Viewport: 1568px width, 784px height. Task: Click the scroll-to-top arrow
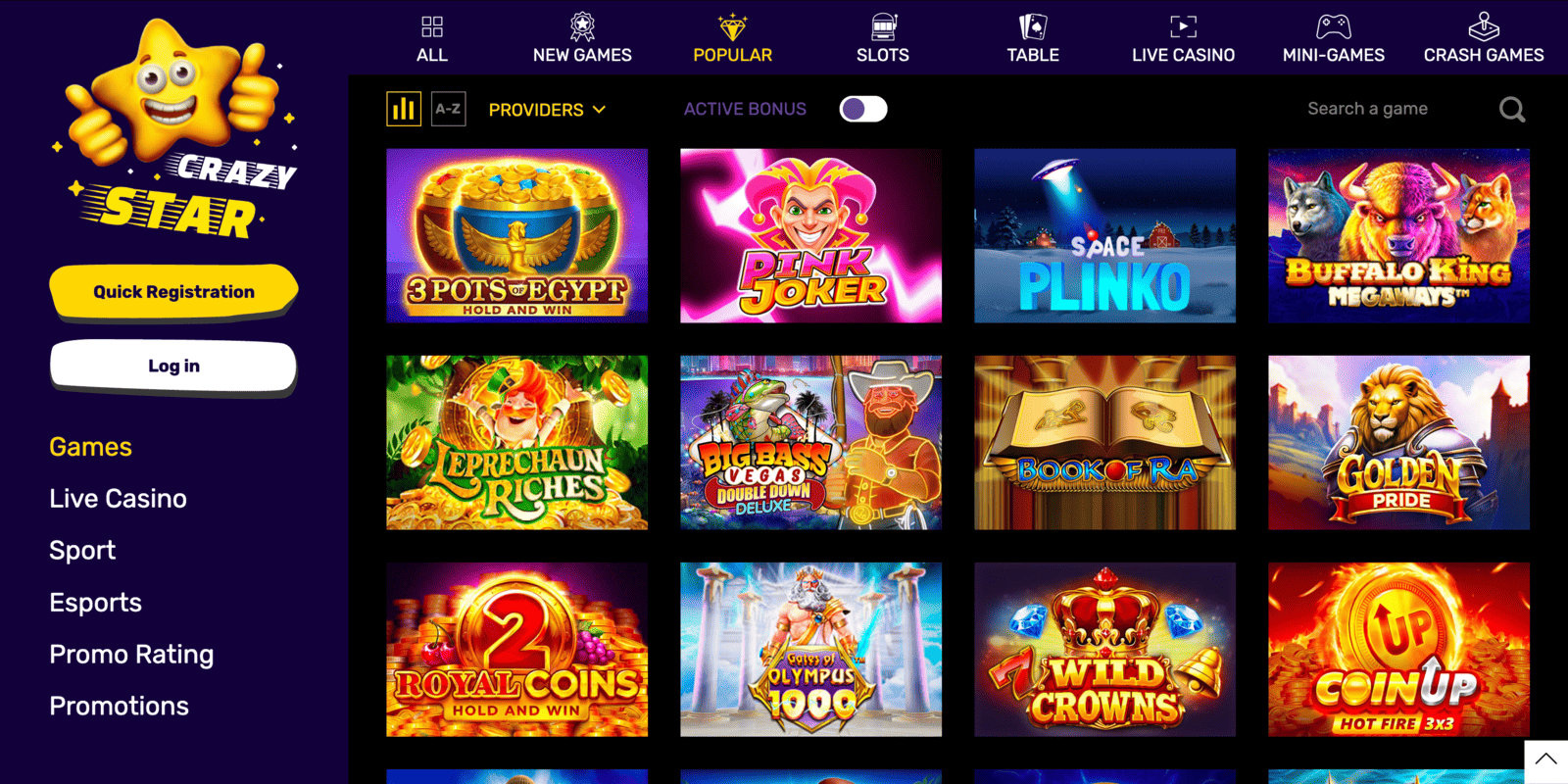click(1546, 761)
